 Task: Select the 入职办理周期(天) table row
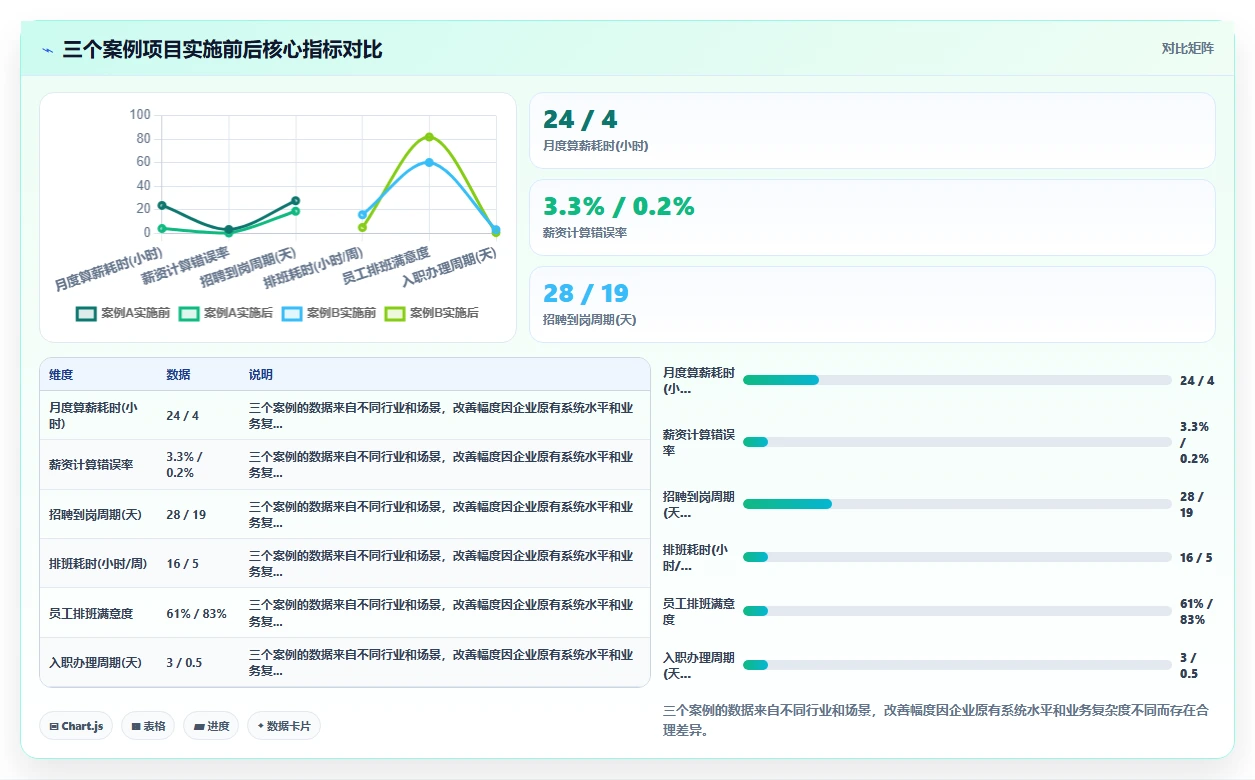(x=345, y=662)
